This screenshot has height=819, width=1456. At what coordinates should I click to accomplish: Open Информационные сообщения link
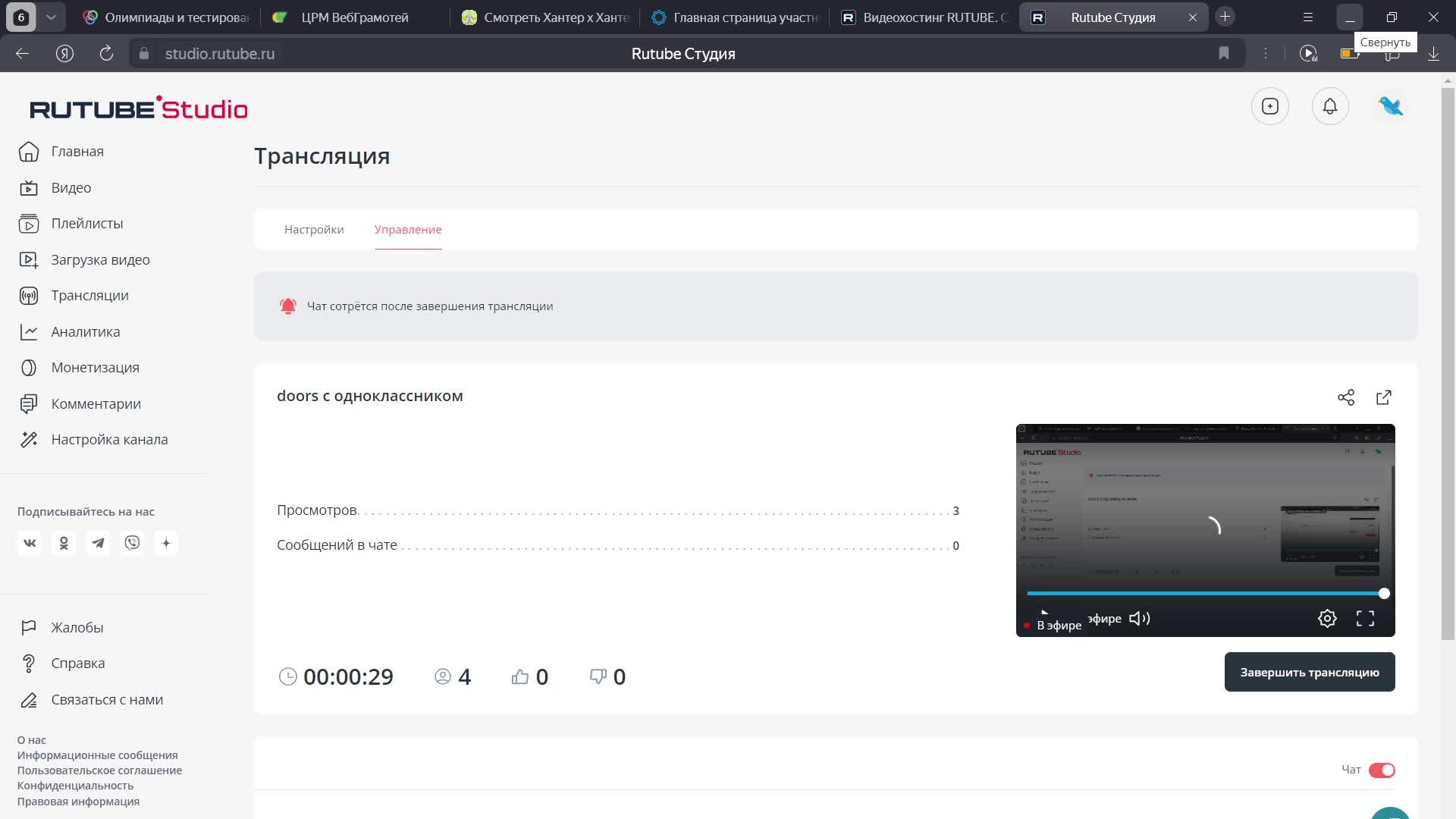[98, 755]
